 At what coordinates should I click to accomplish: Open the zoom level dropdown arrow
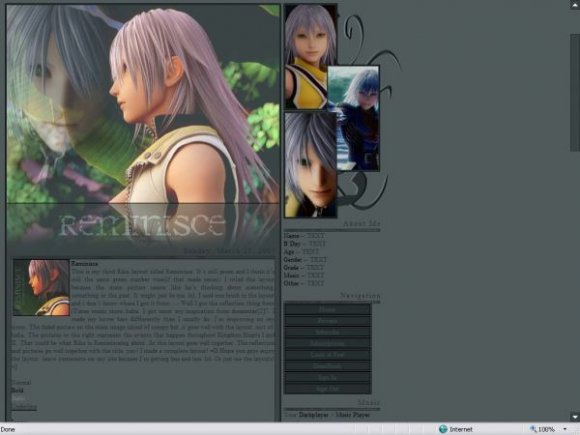coord(565,429)
